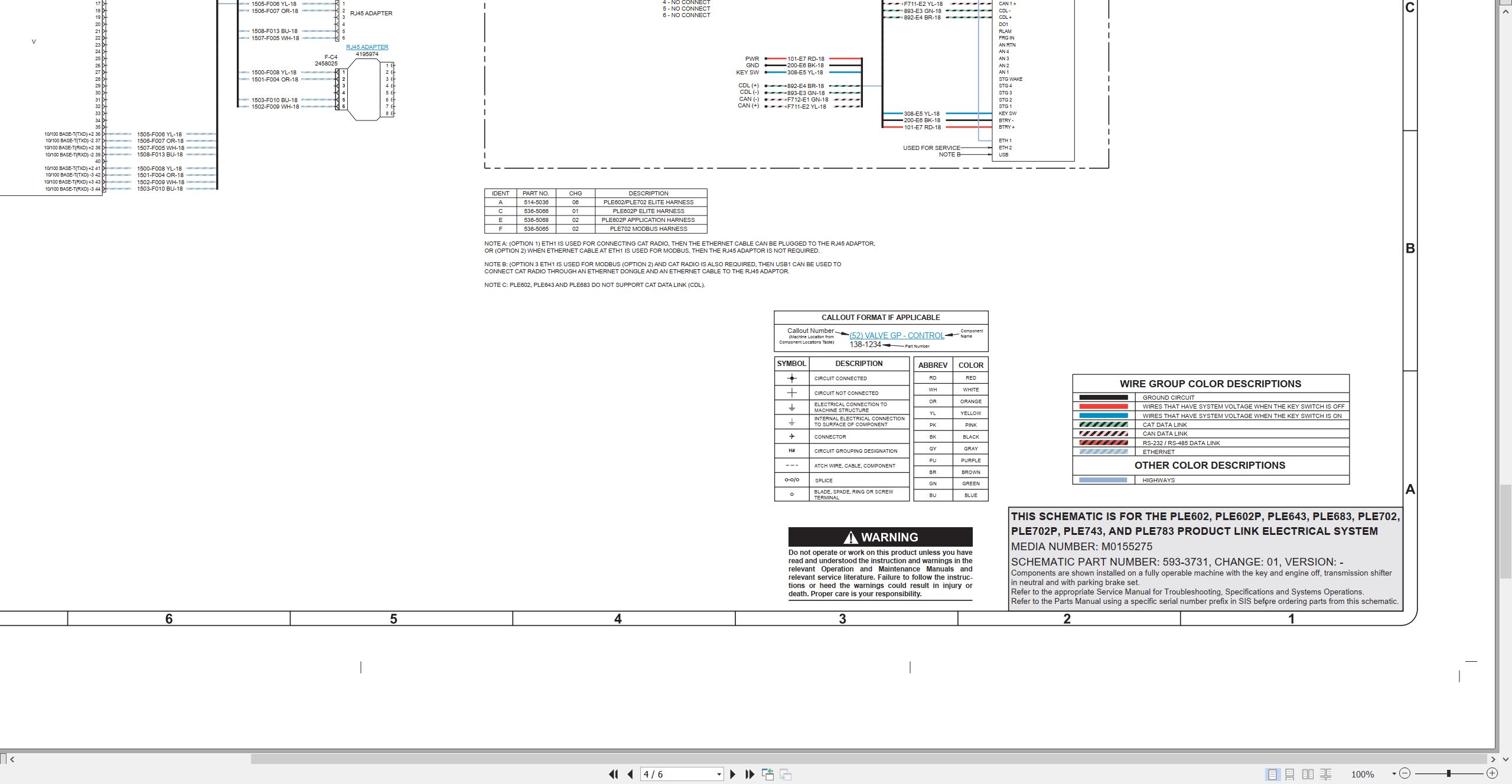Click the page number input field
Screen dimensions: 1512x784
(677, 774)
